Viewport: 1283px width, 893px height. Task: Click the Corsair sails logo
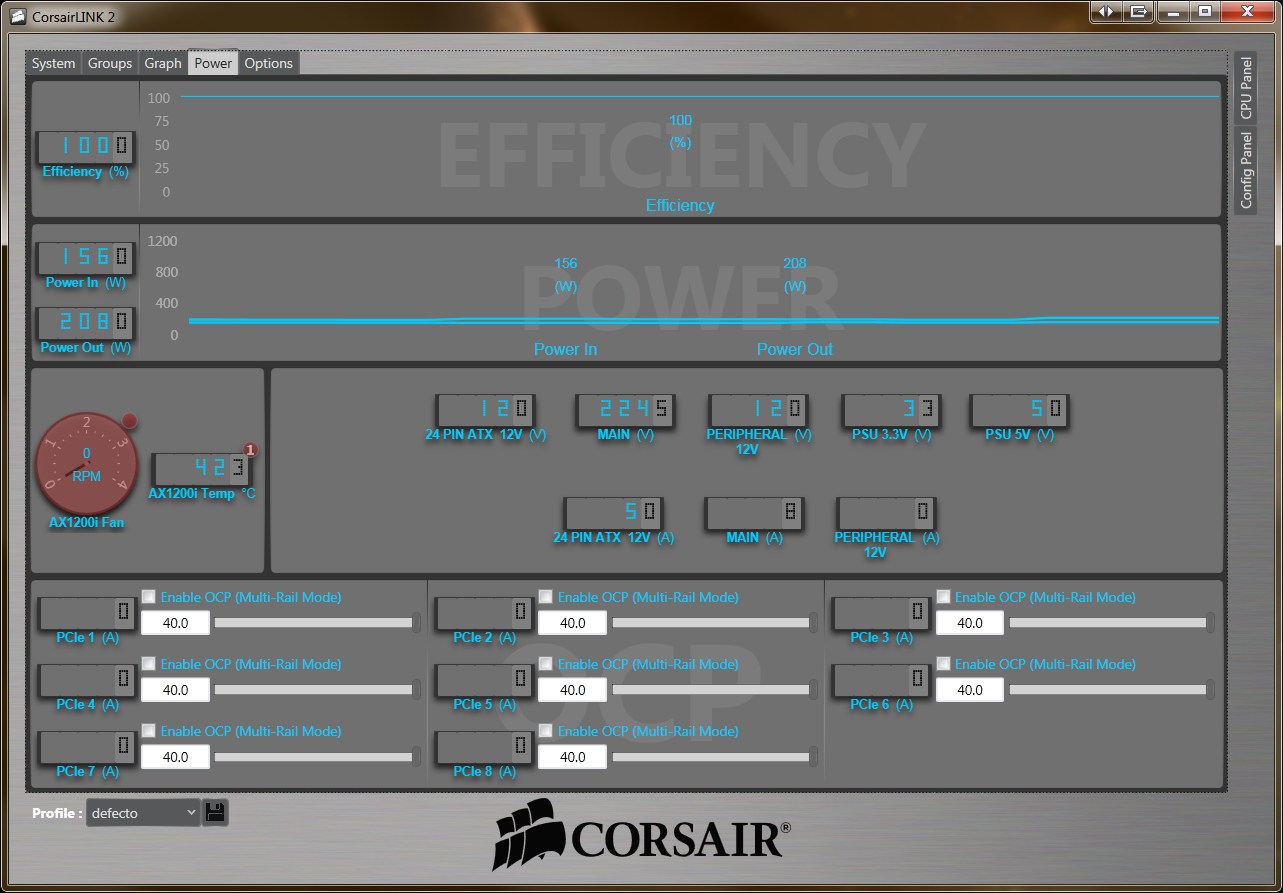[523, 834]
